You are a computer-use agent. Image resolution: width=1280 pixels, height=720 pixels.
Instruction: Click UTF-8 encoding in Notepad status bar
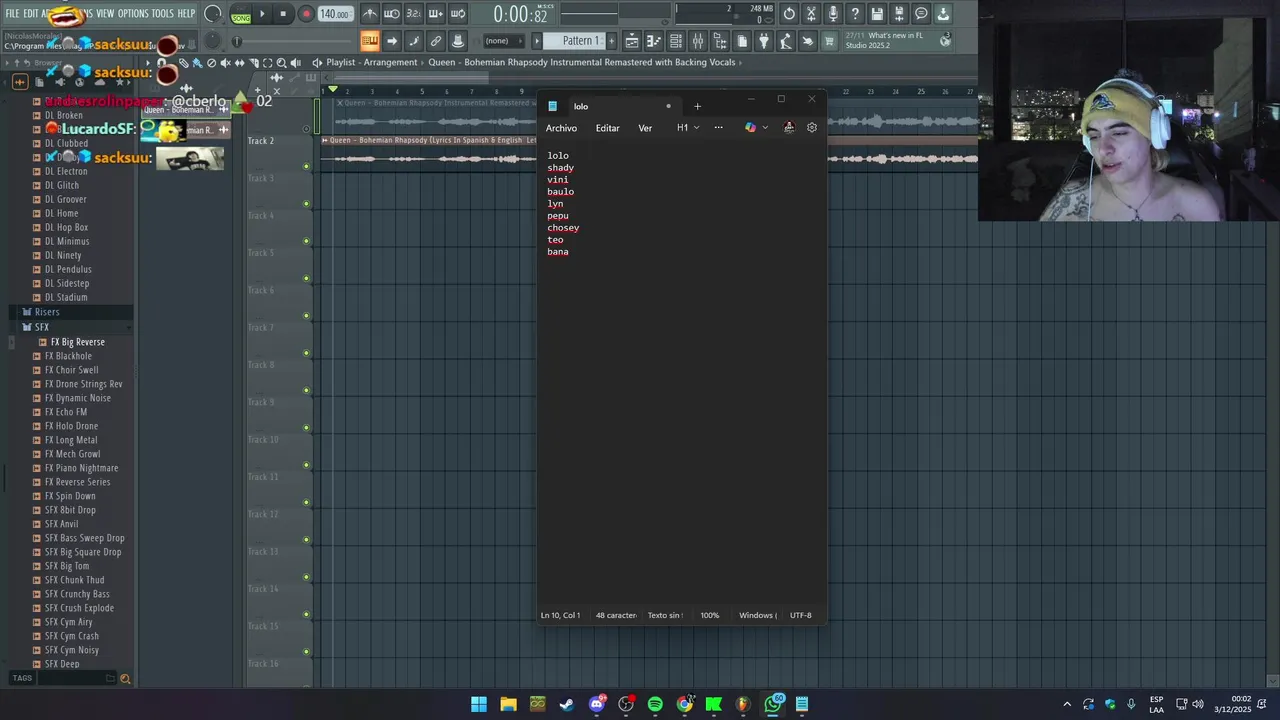click(801, 615)
